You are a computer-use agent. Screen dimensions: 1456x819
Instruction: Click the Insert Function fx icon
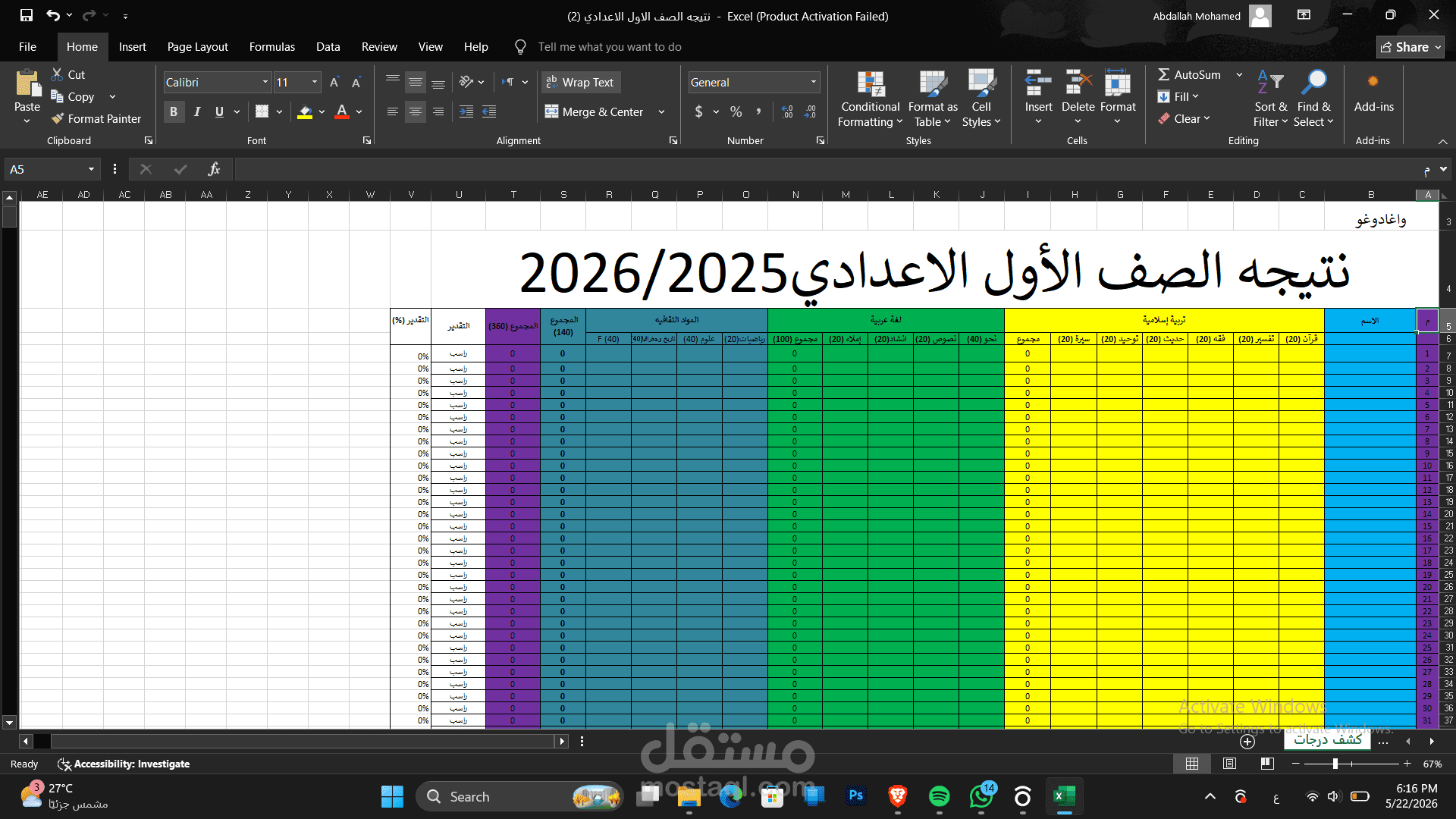tap(214, 169)
